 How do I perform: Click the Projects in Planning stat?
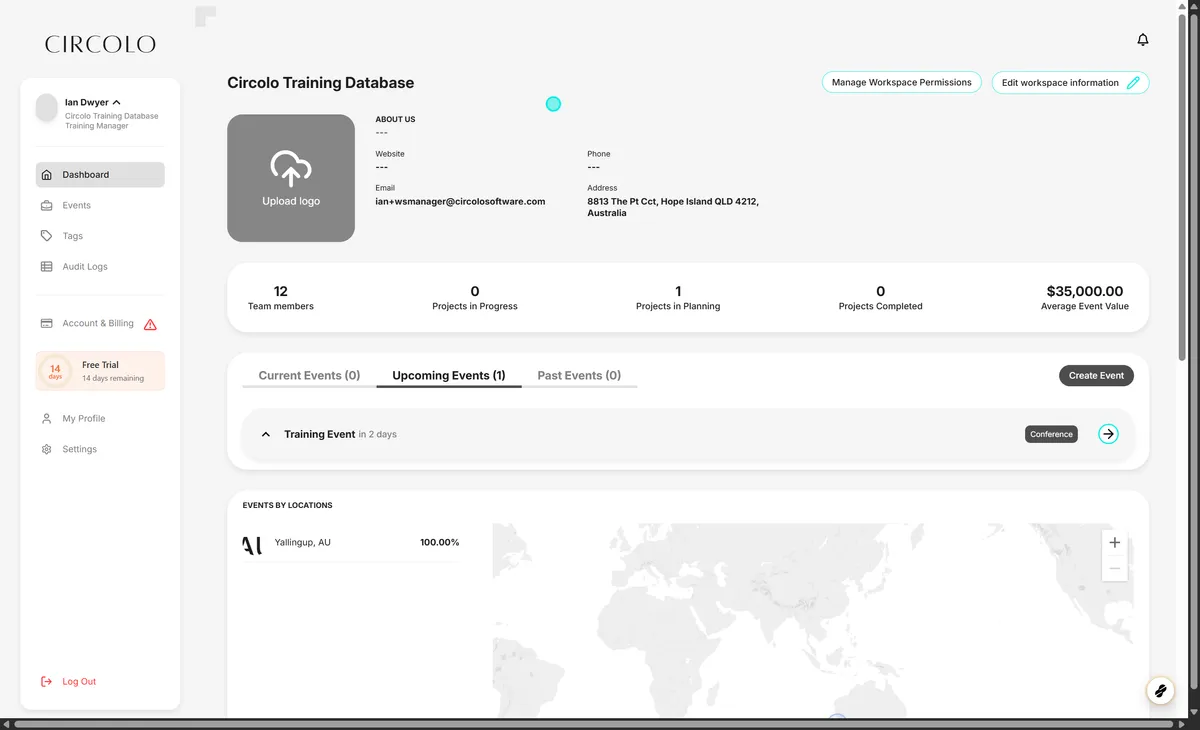click(x=678, y=298)
